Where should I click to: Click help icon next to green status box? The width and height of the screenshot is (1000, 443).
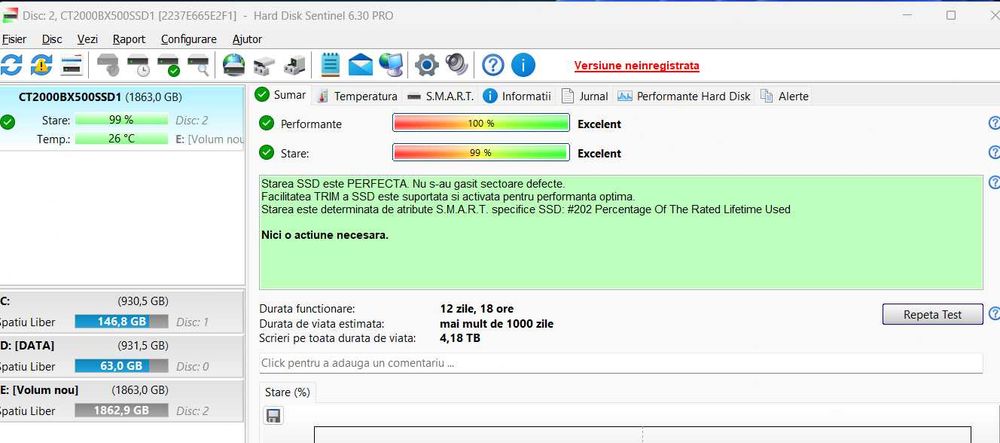coord(994,182)
